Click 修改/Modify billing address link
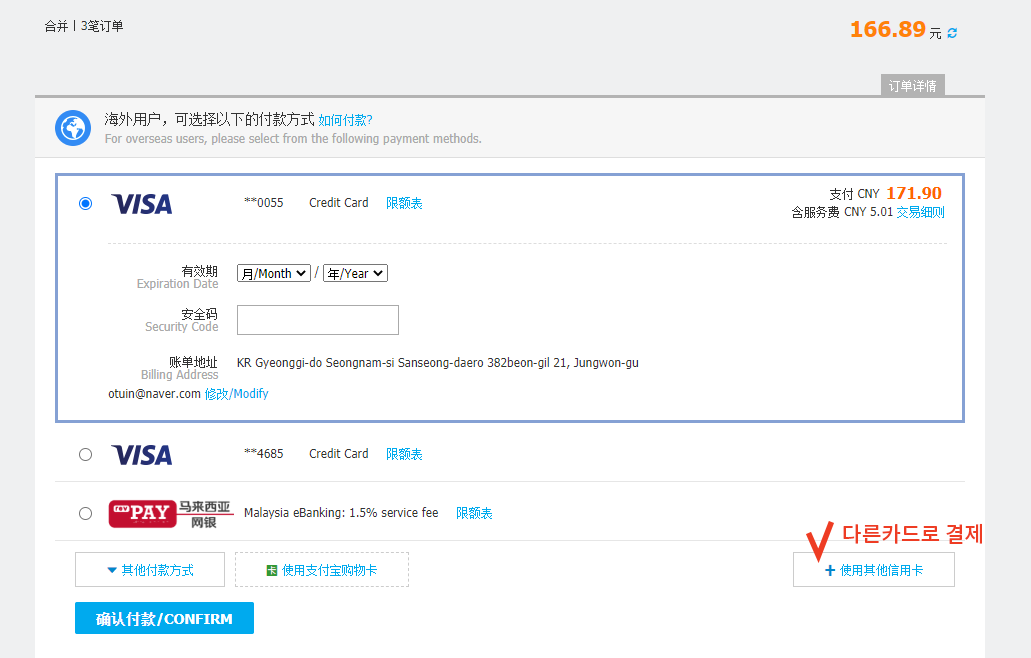Viewport: 1031px width, 658px height. click(237, 394)
